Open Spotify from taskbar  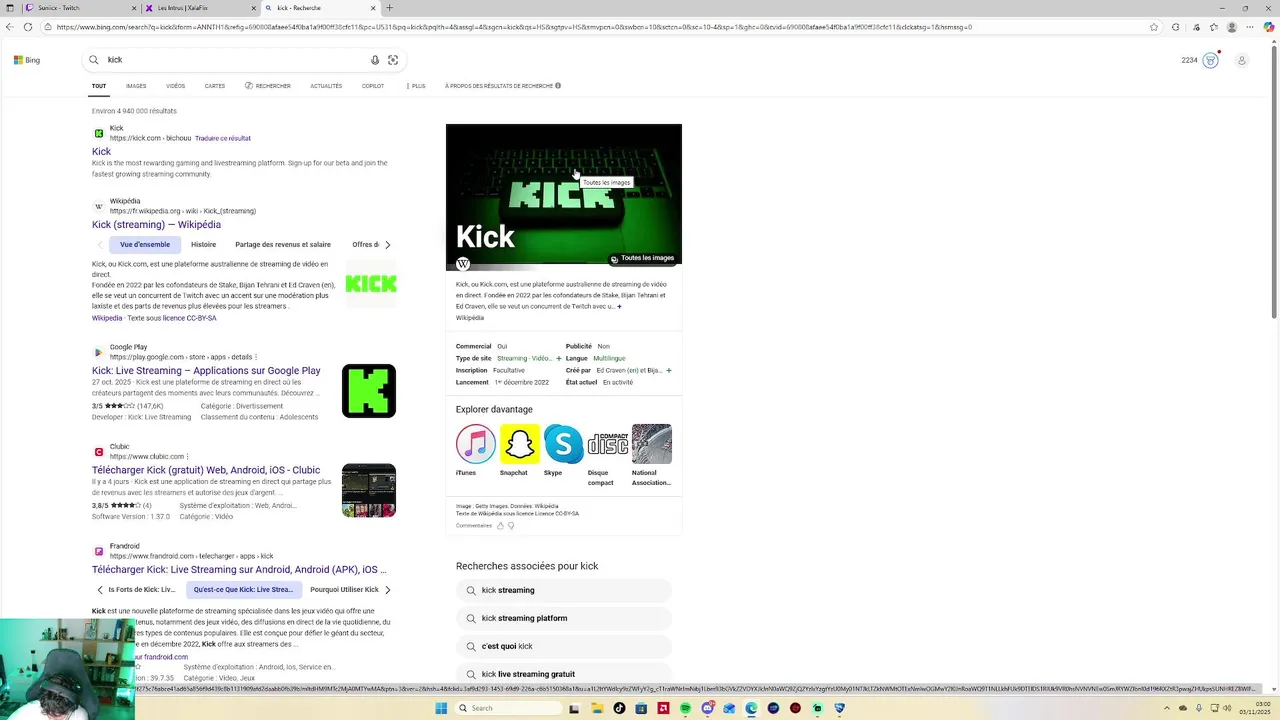point(685,708)
